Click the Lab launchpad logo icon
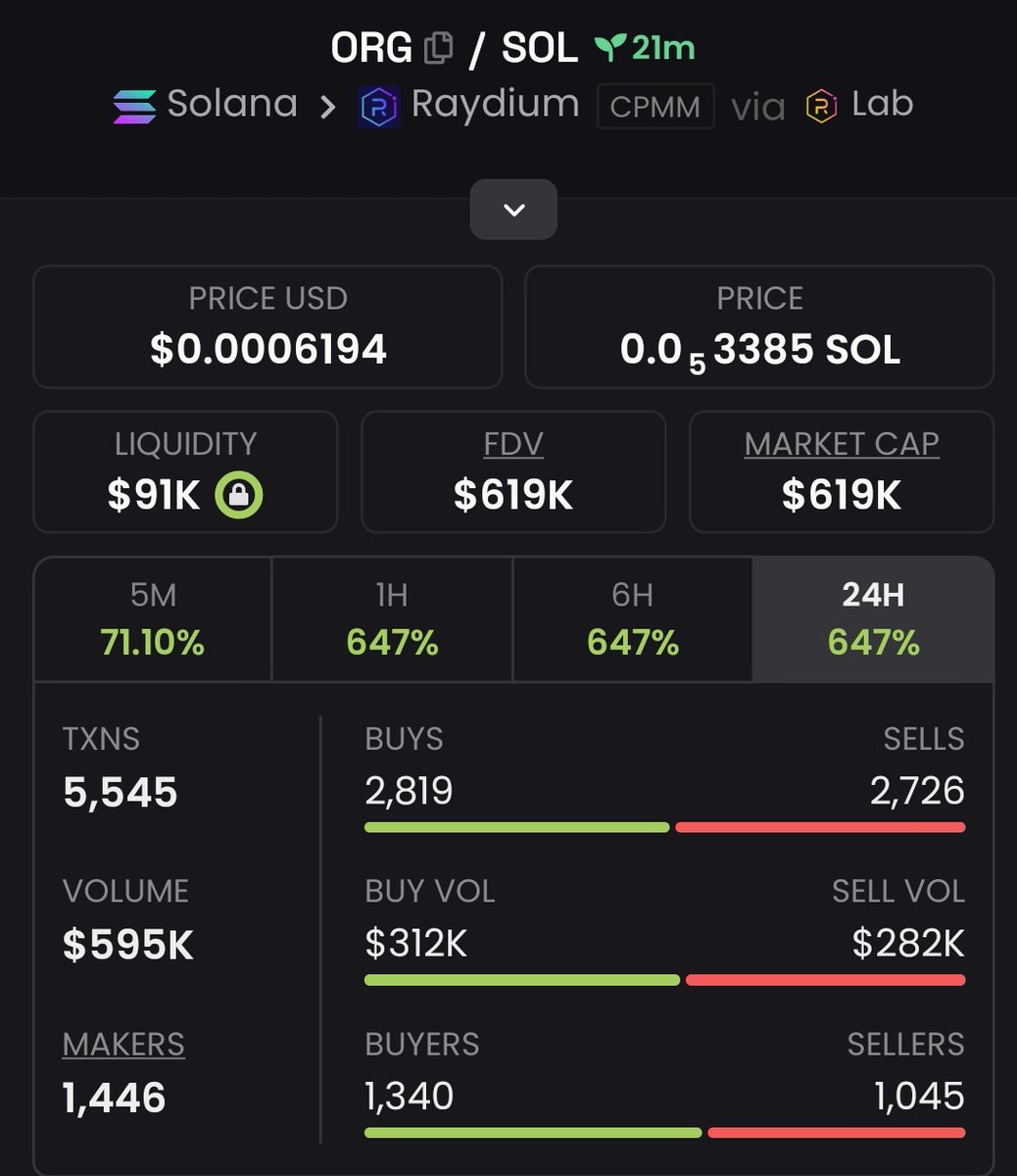This screenshot has width=1017, height=1176. click(821, 106)
